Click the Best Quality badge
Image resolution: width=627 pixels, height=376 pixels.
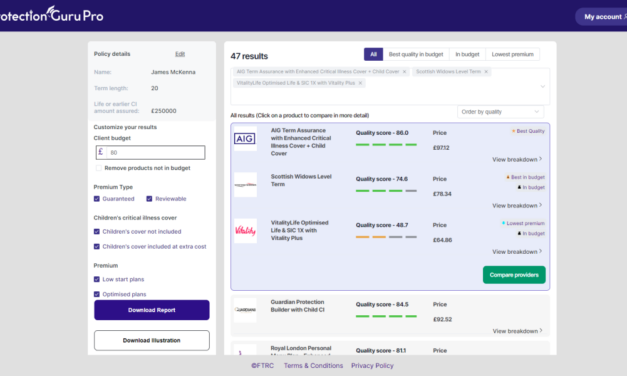(x=528, y=131)
